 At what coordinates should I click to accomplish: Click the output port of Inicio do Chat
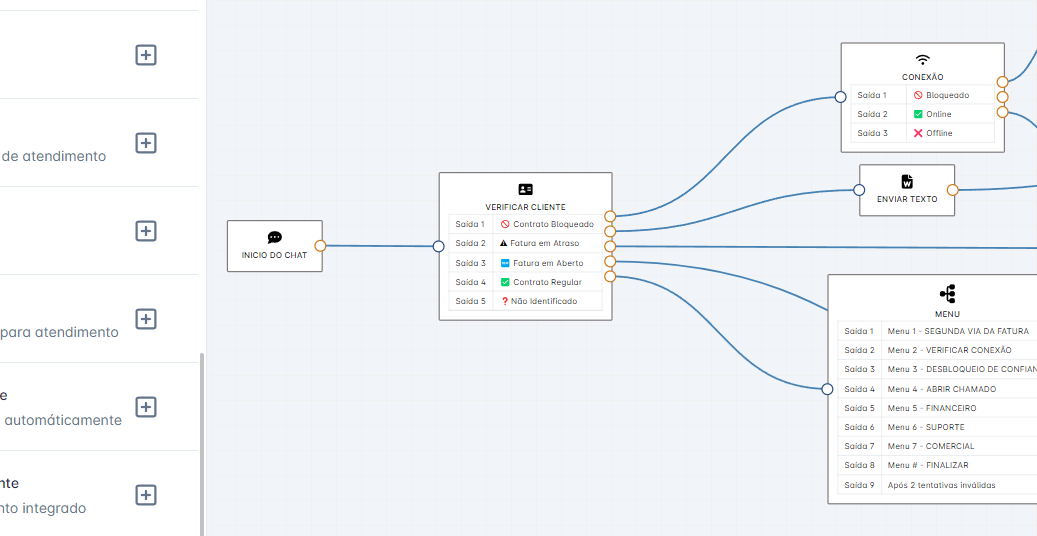pos(320,245)
